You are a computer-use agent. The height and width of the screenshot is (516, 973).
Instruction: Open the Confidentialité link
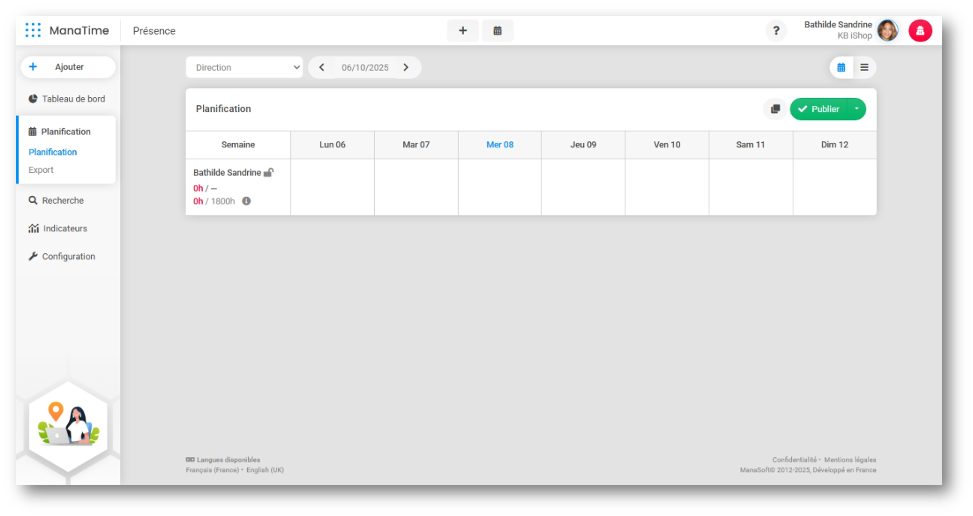[x=794, y=460]
